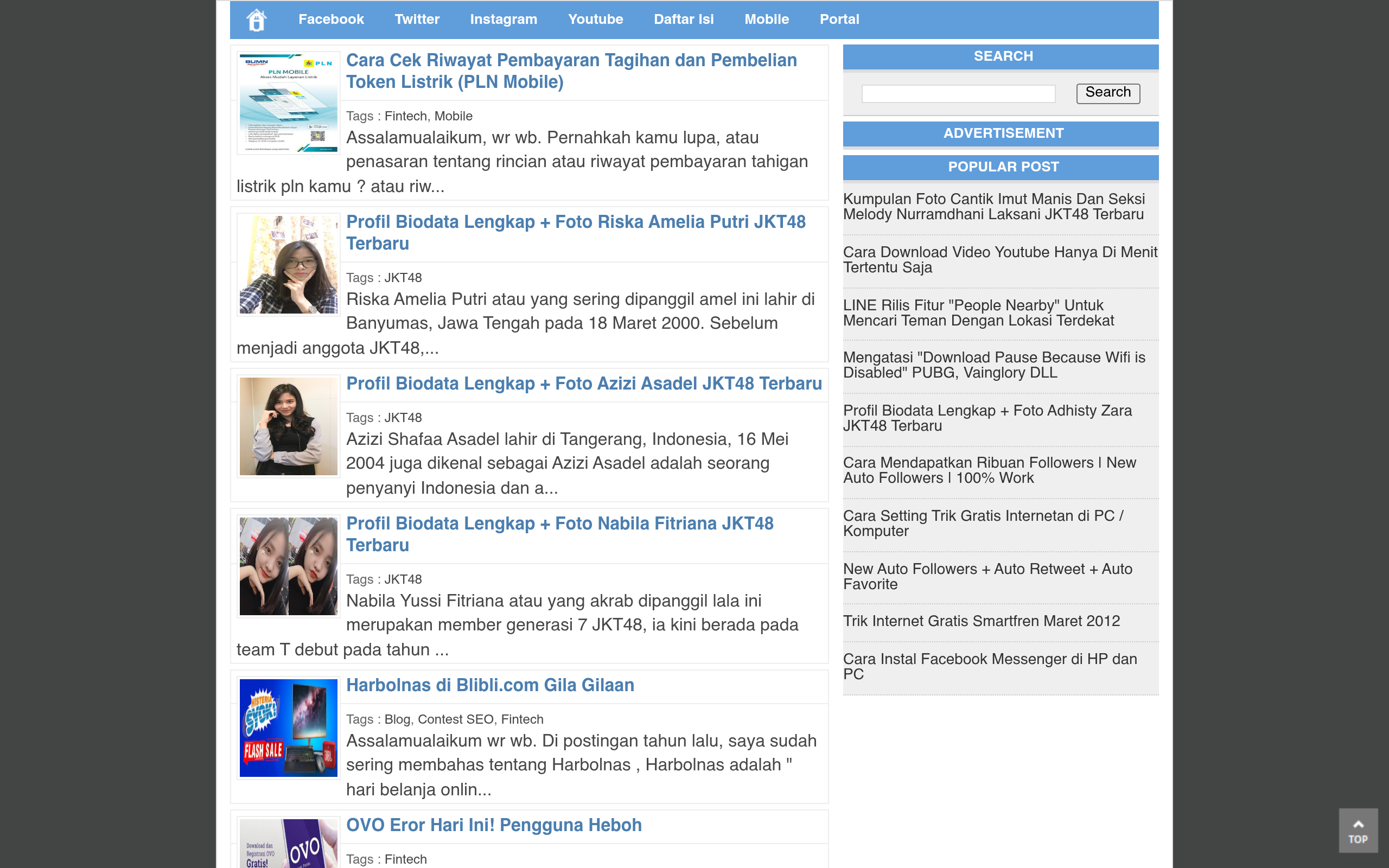This screenshot has height=868, width=1389.
Task: Click the Blibli Flash Sale thumbnail
Action: click(x=288, y=728)
